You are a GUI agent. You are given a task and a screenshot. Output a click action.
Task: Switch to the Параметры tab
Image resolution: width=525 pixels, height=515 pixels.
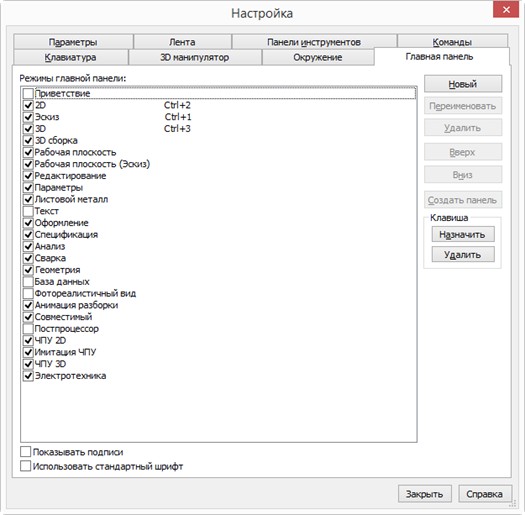coord(73,42)
